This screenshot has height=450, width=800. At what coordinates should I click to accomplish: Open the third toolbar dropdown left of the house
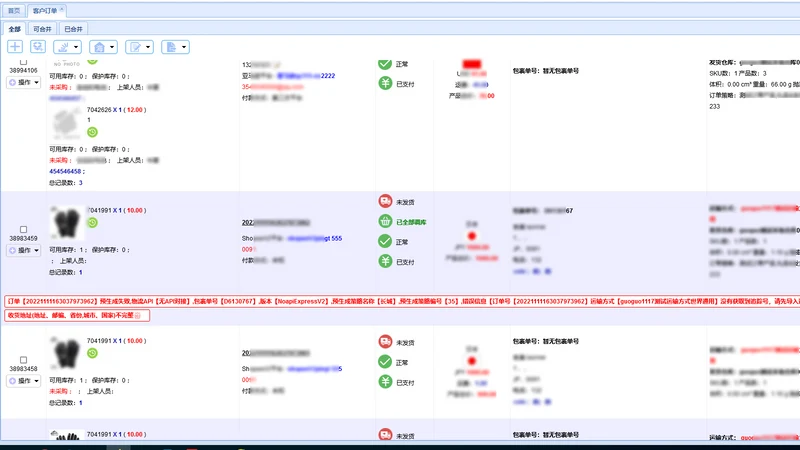click(x=67, y=47)
